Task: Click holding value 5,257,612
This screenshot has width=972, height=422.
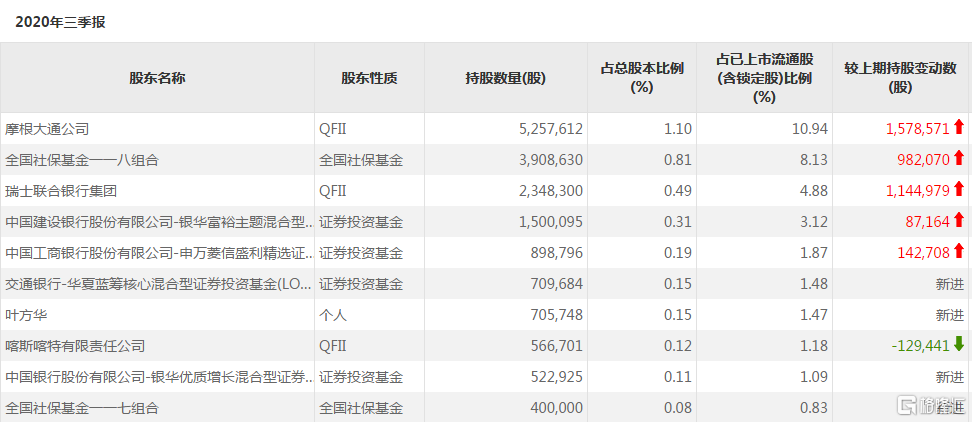Action: [x=550, y=129]
